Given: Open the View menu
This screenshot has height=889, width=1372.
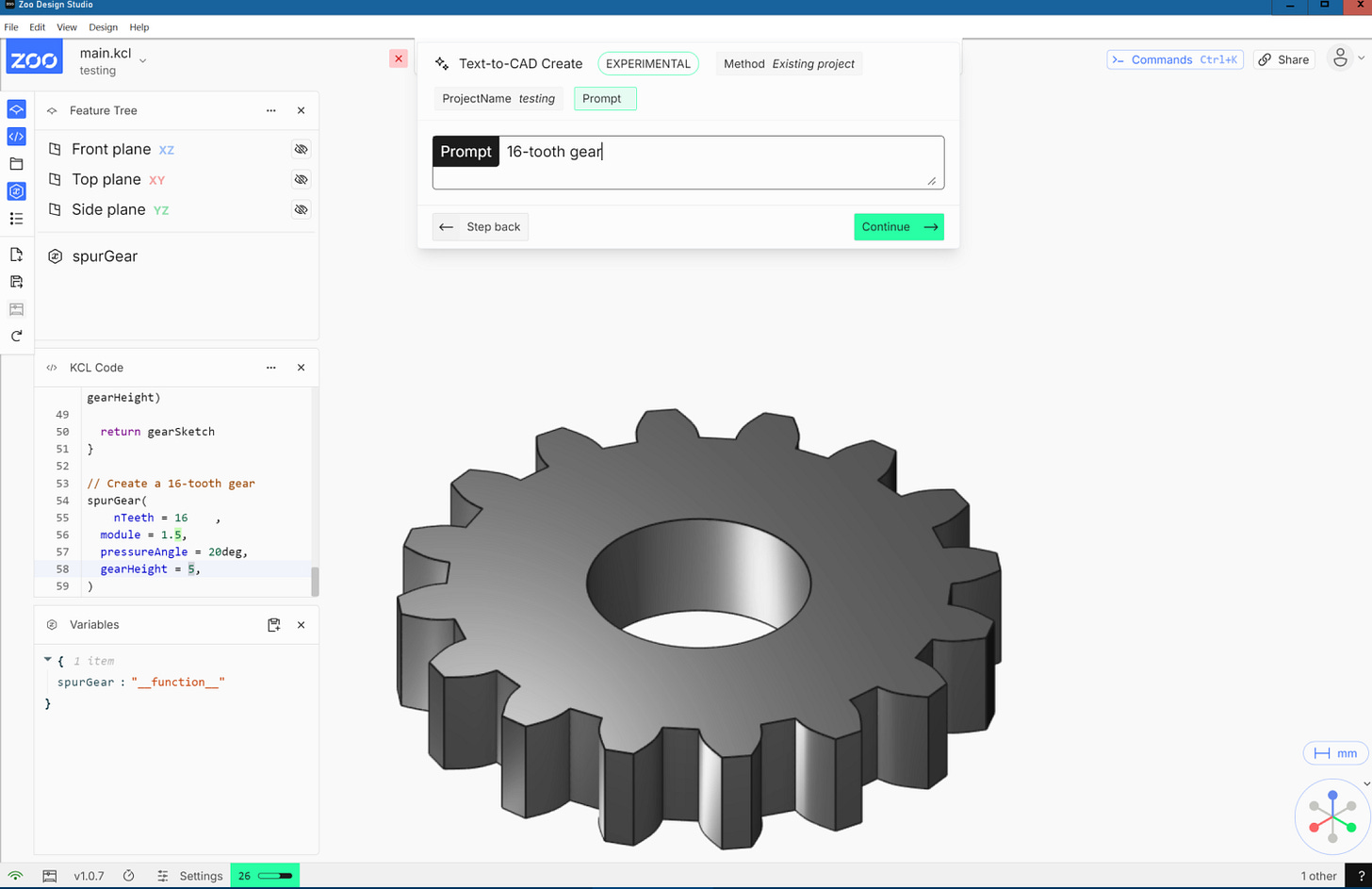Looking at the screenshot, I should click(x=67, y=27).
